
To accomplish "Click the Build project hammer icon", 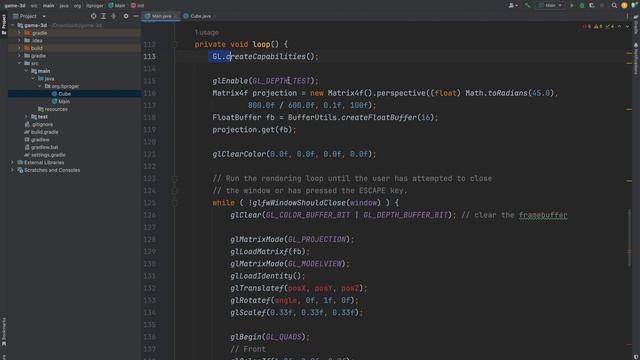I will (x=528, y=6).
